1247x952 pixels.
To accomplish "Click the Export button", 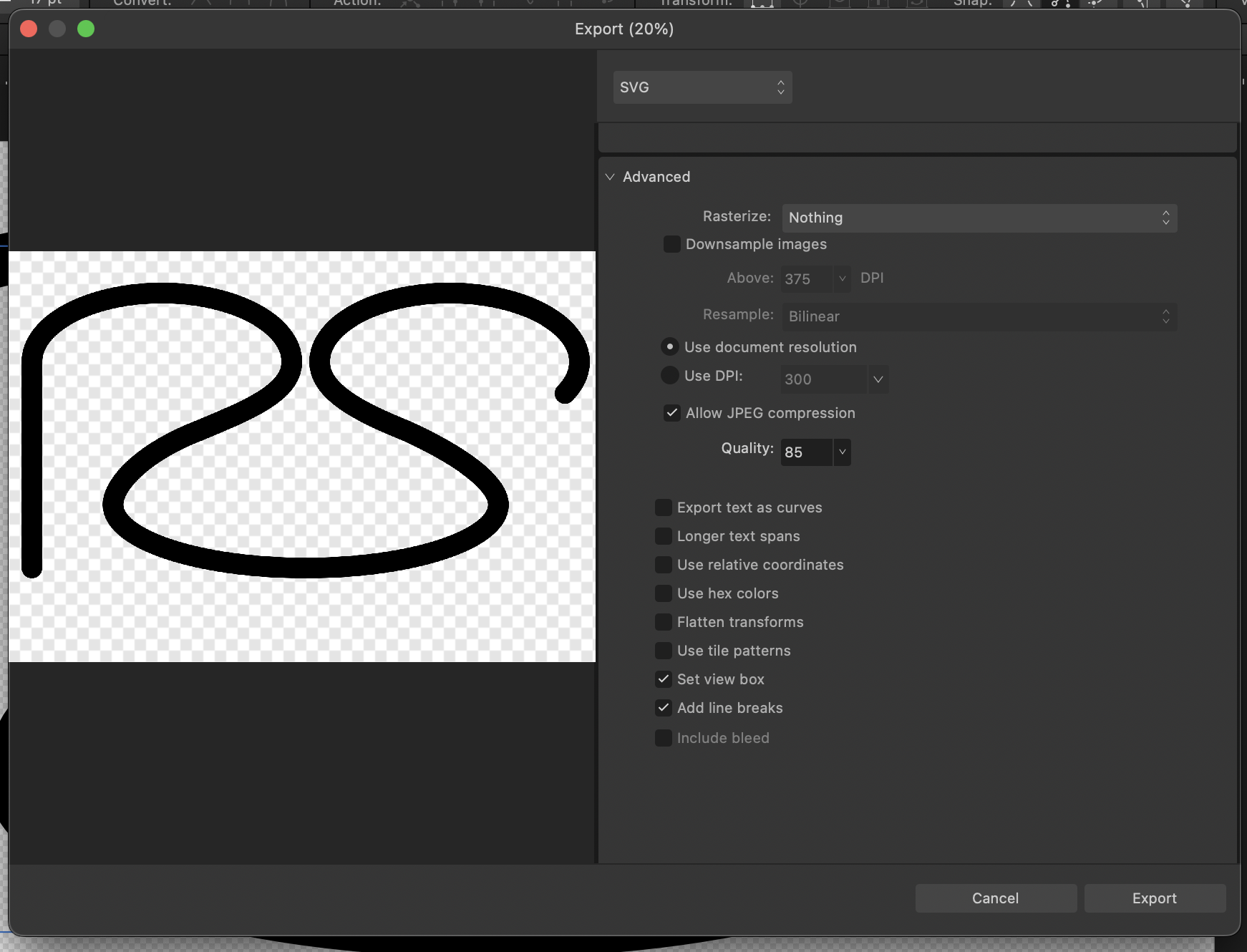I will [x=1154, y=898].
